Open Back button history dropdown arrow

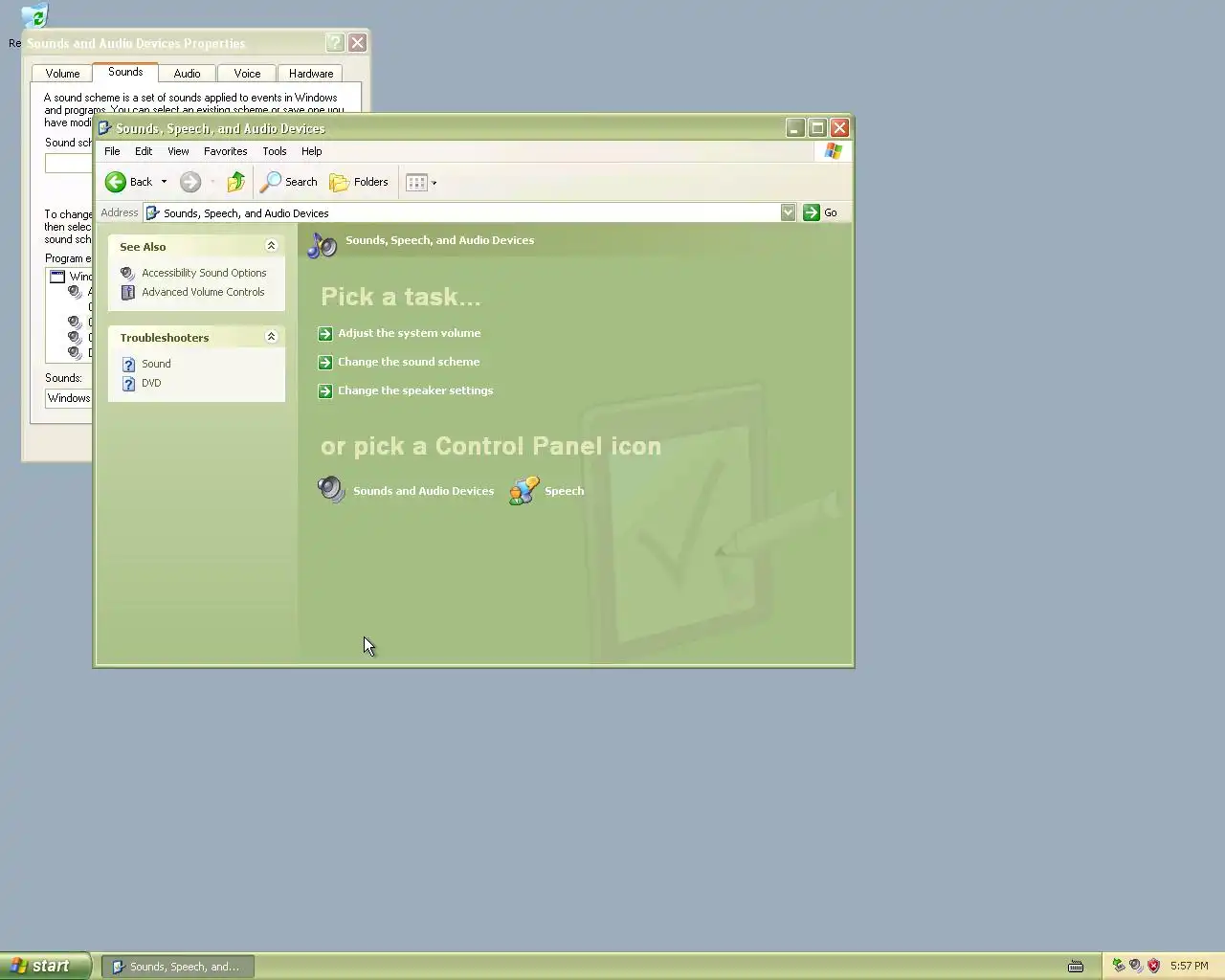coord(164,182)
